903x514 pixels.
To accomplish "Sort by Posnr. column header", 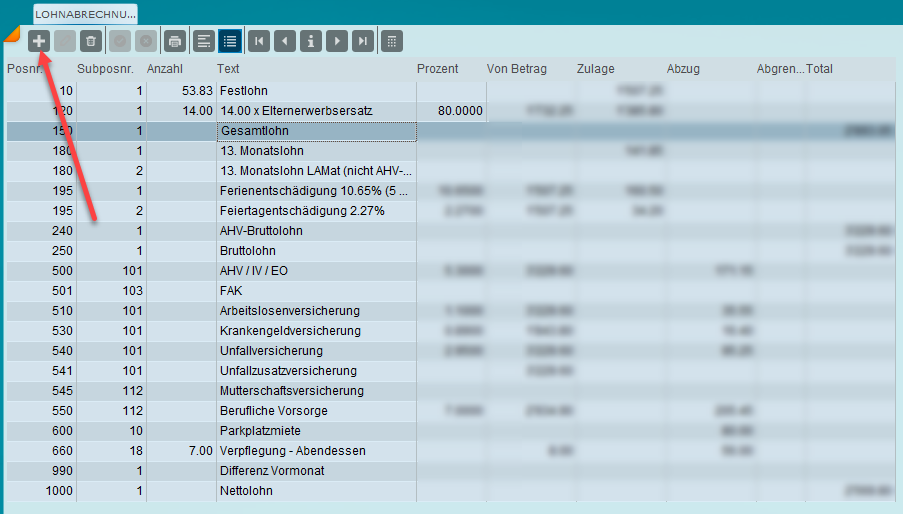I will (24, 69).
